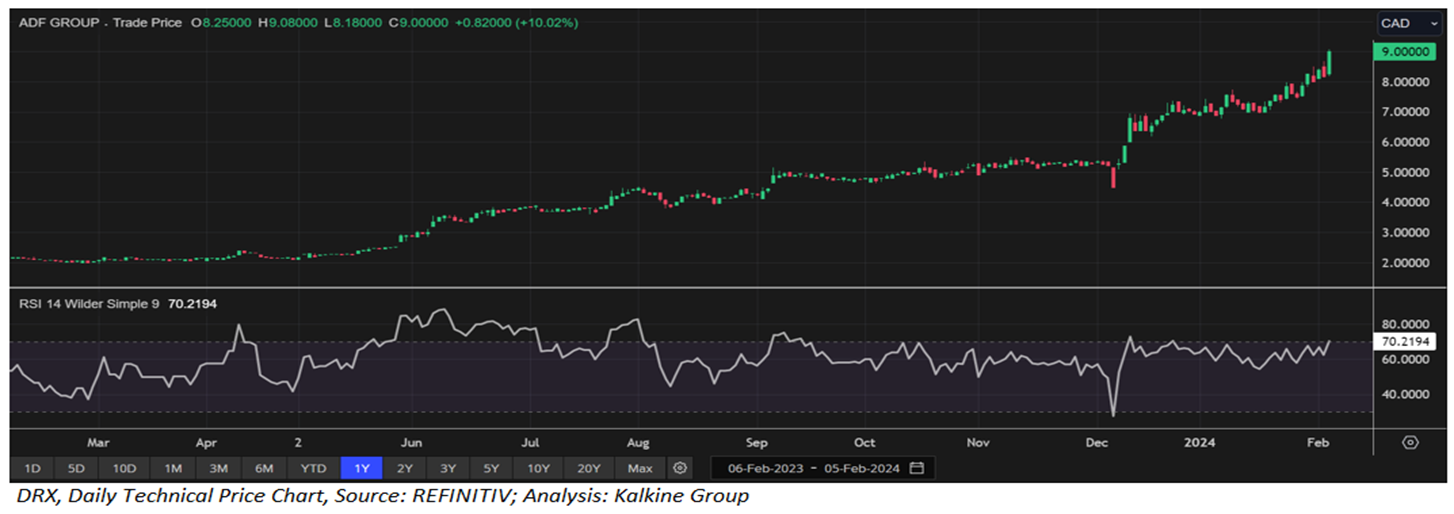Switch to YTD time range
This screenshot has width=1454, height=514.
314,468
